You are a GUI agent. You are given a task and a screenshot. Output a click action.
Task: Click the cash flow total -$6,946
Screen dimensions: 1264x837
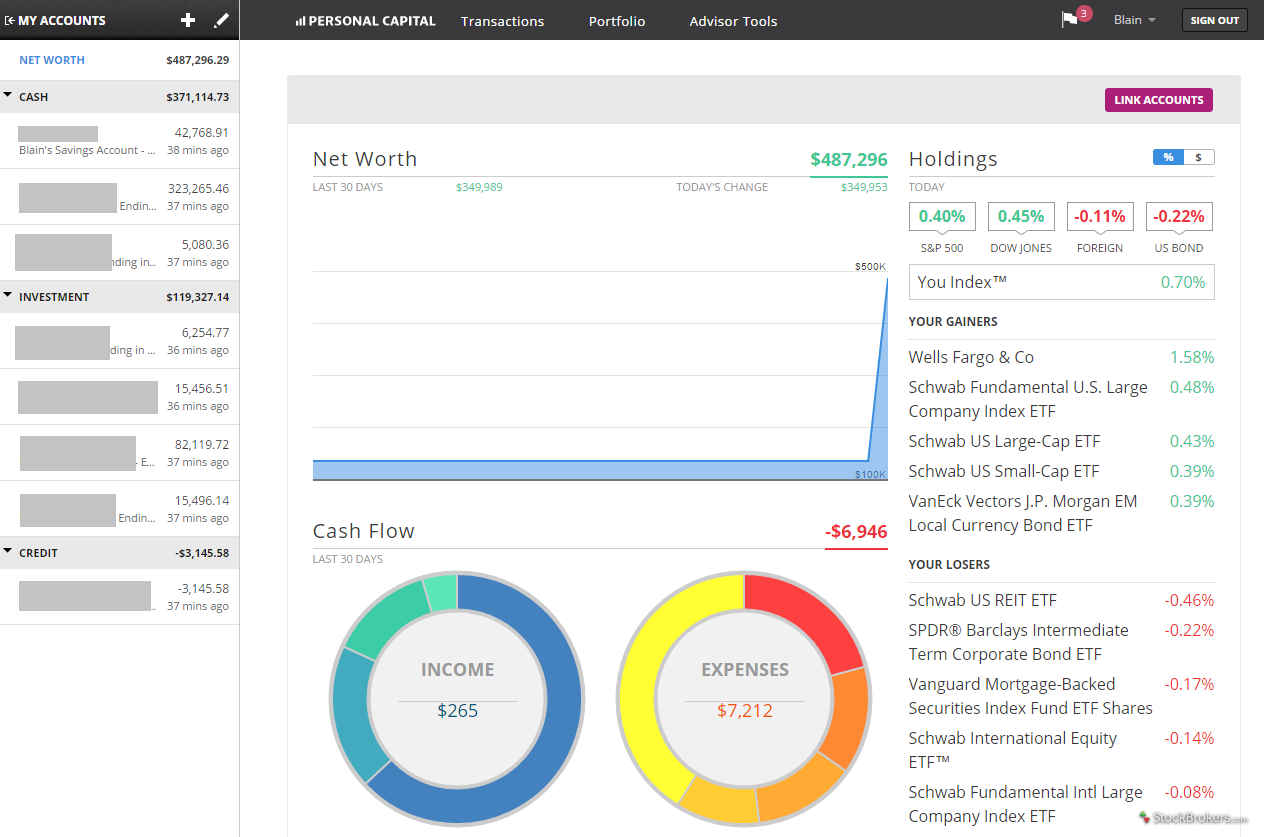pos(856,531)
